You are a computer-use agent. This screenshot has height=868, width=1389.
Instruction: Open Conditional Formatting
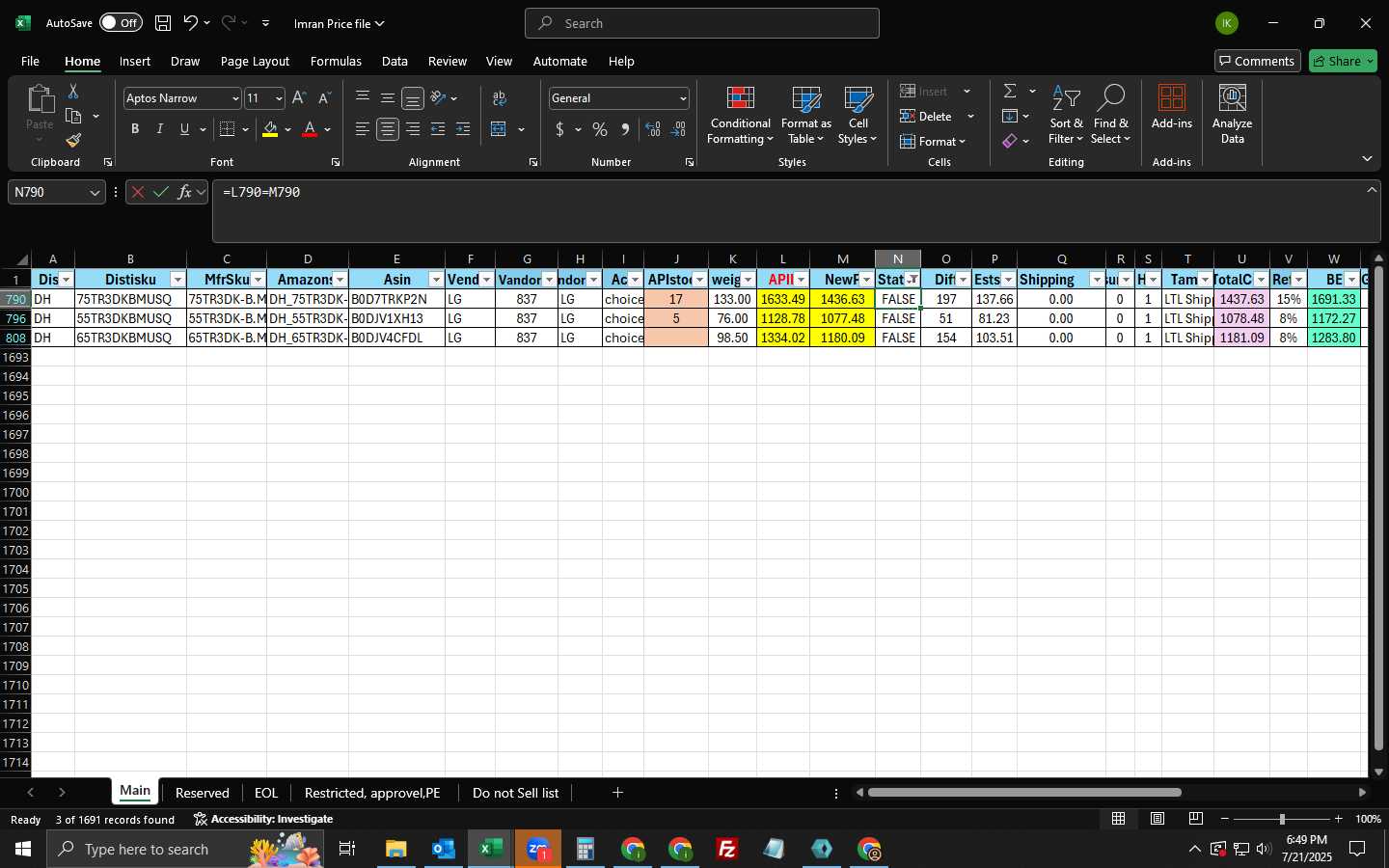click(x=740, y=116)
